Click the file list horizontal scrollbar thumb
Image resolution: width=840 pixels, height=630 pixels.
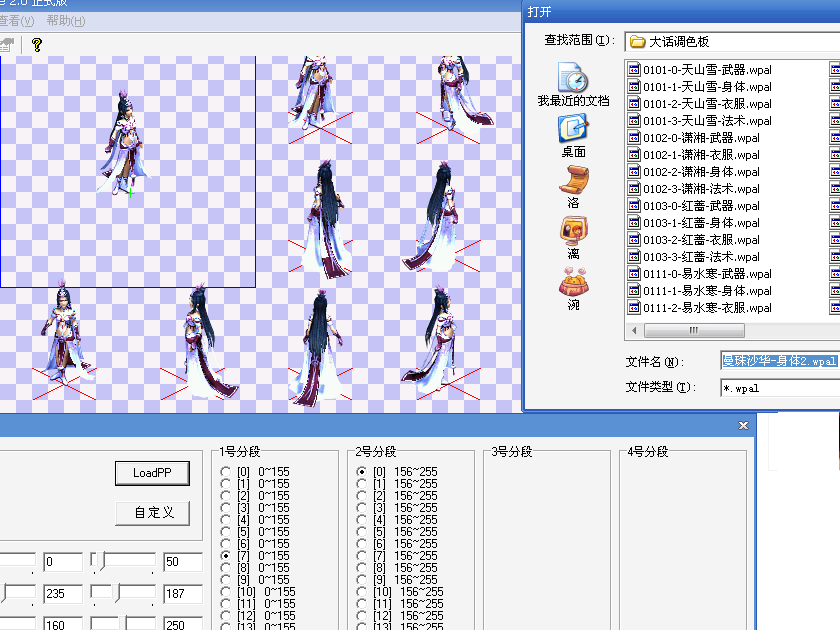pyautogui.click(x=694, y=331)
